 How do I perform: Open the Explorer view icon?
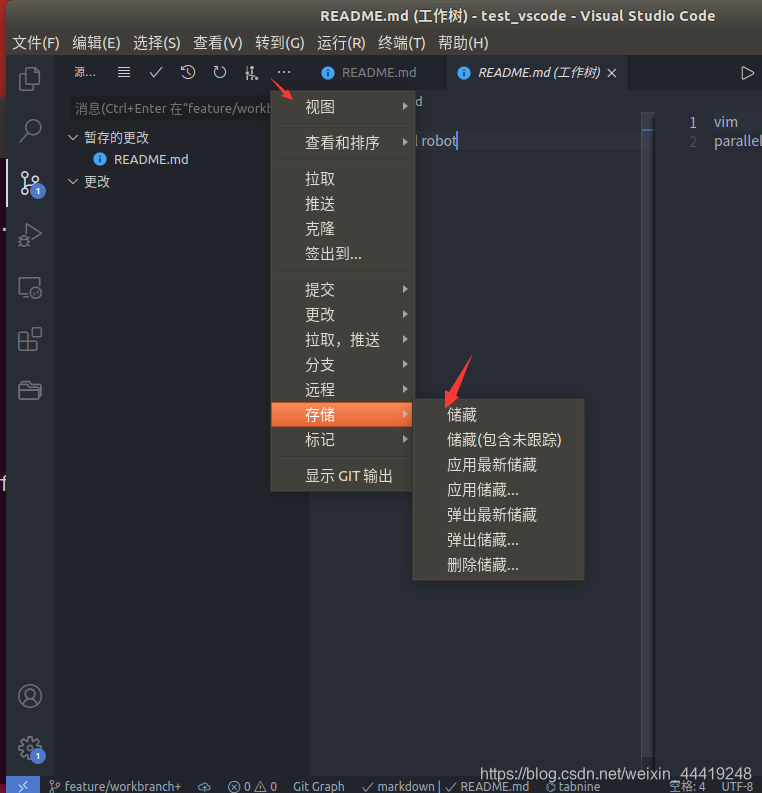coord(29,78)
